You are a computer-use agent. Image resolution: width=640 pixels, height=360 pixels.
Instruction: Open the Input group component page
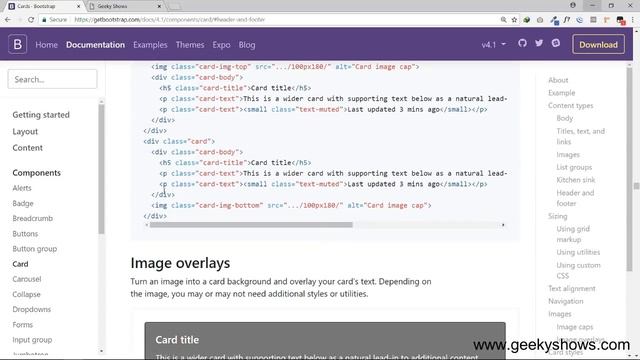32,340
